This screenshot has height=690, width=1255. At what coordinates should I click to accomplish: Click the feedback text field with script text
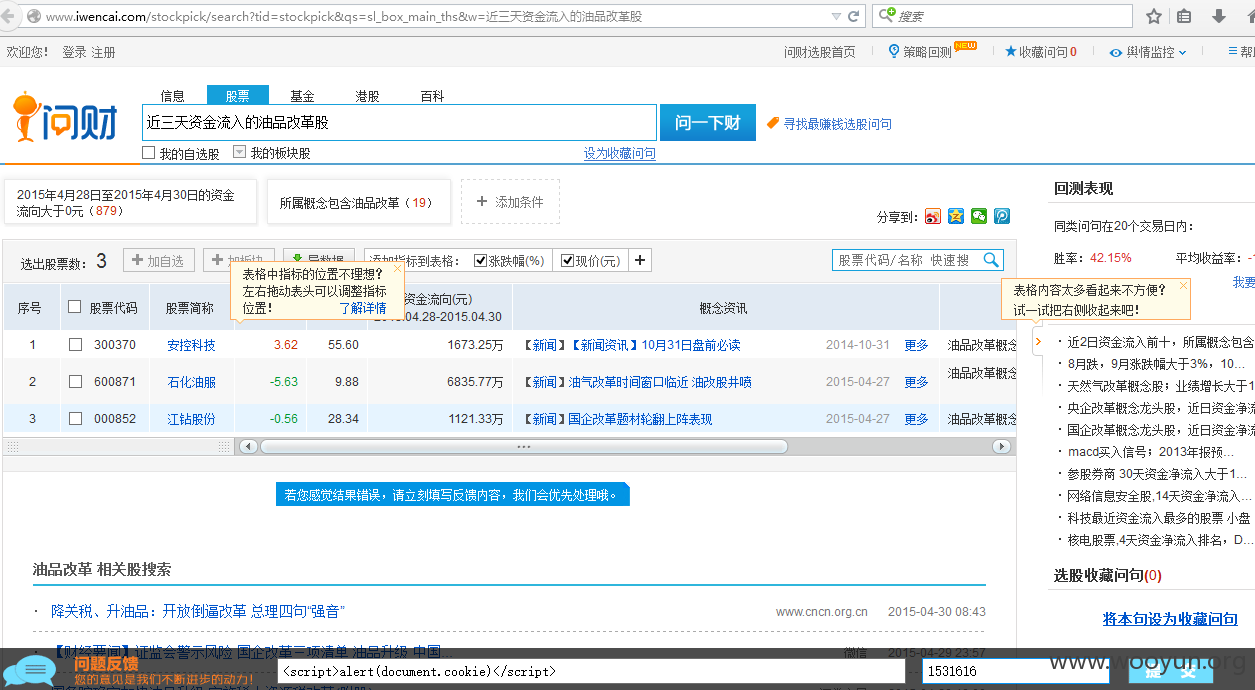pos(591,671)
